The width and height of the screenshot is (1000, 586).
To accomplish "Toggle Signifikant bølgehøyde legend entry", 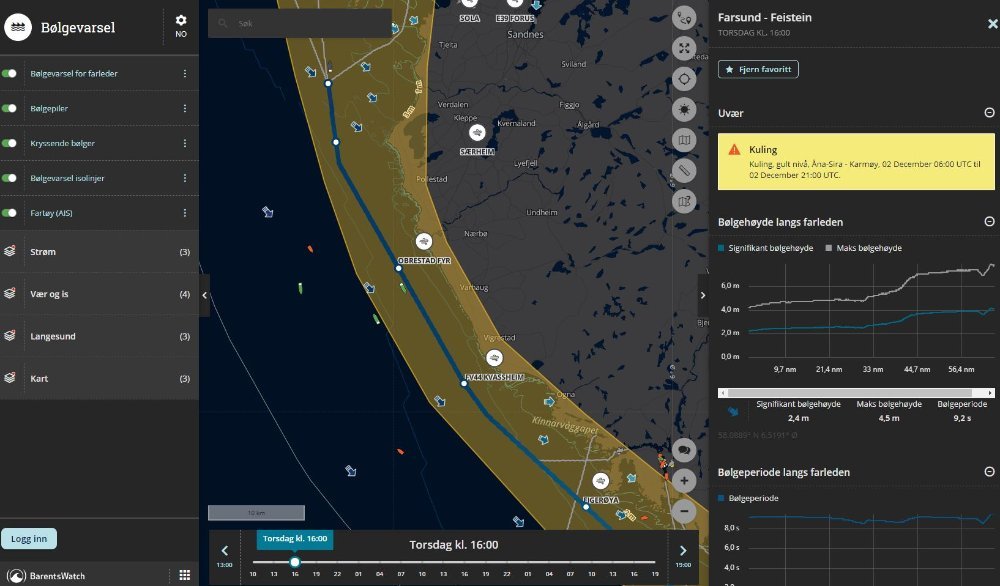I will pos(765,248).
